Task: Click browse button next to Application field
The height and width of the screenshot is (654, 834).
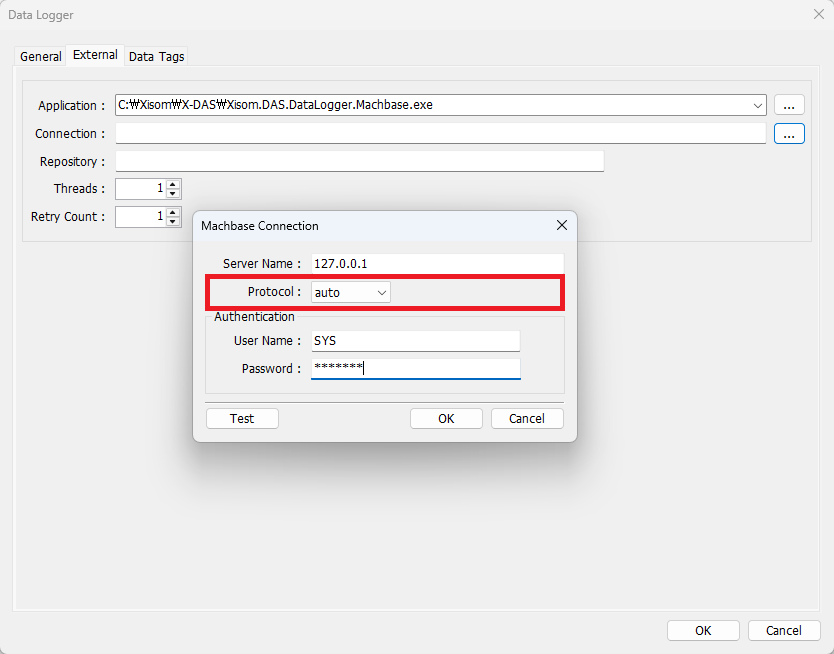Action: coord(789,105)
